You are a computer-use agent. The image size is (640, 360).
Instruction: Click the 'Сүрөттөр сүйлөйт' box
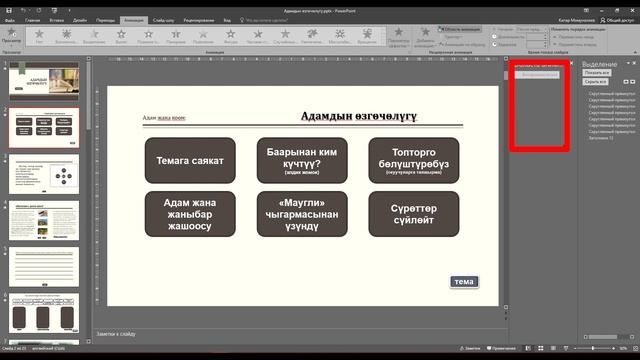point(414,214)
